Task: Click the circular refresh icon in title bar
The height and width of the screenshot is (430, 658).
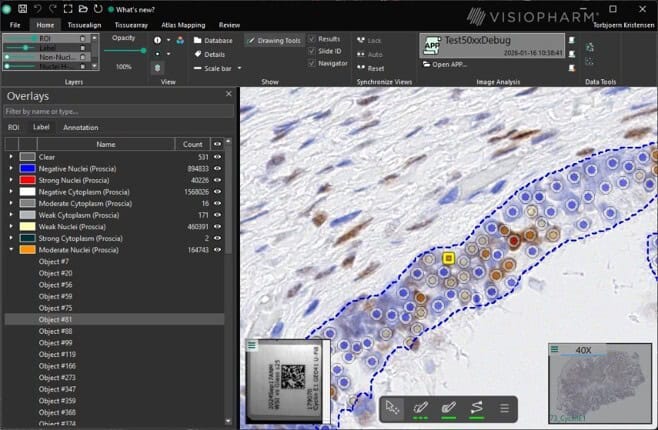Action: [x=98, y=8]
